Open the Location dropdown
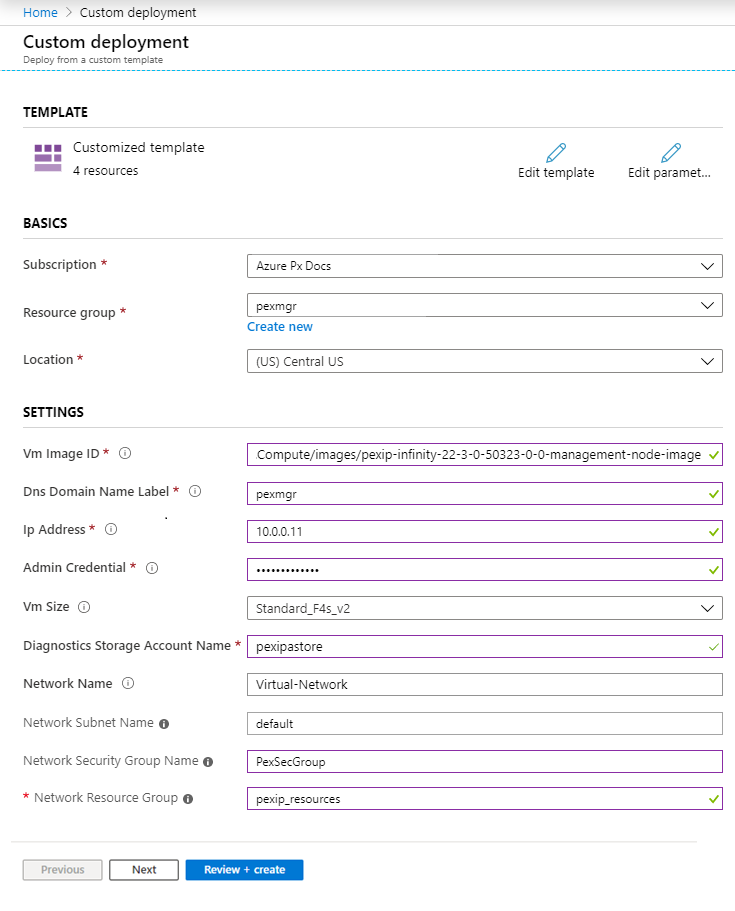Screen dimensions: 735x911 point(484,361)
